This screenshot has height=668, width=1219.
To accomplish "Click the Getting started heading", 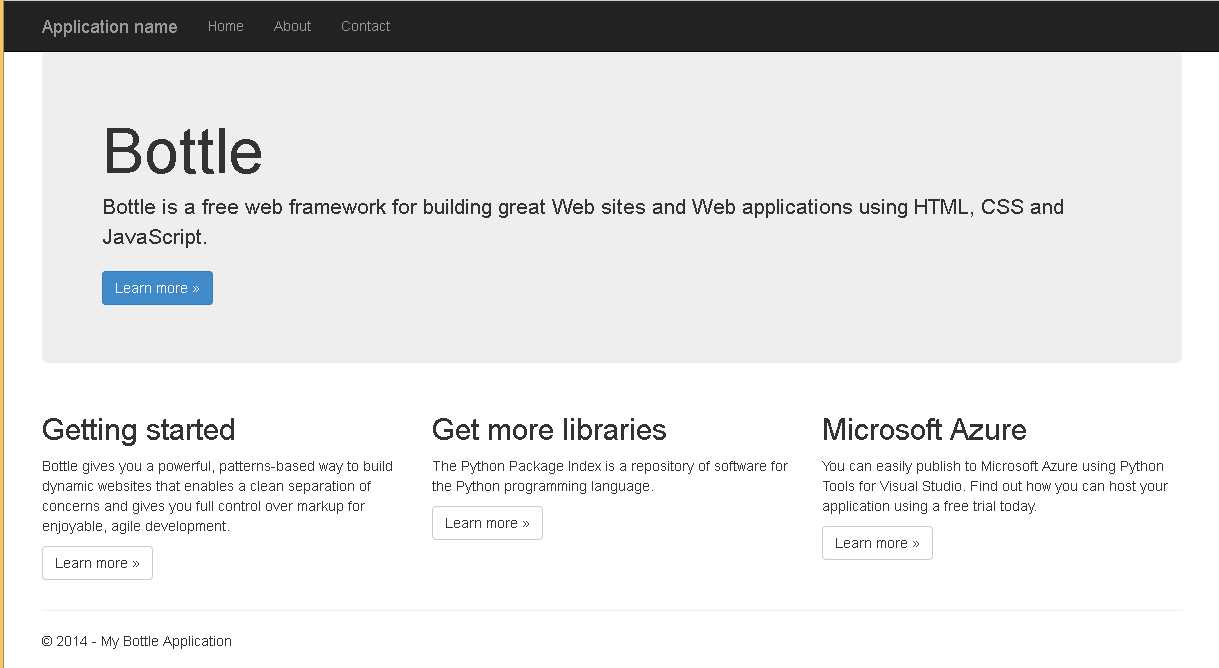I will (x=139, y=430).
